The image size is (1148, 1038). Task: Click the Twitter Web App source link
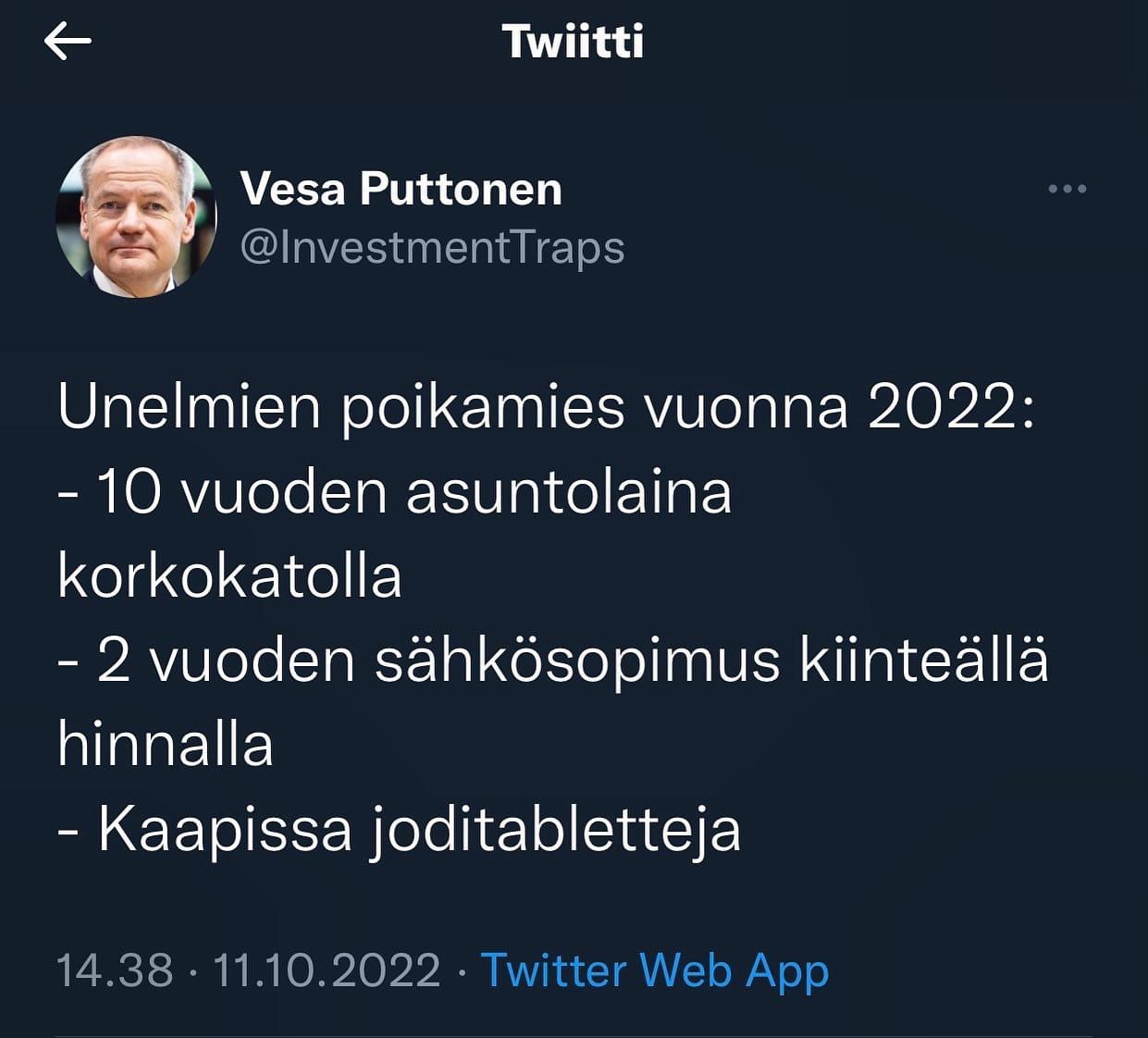(655, 970)
